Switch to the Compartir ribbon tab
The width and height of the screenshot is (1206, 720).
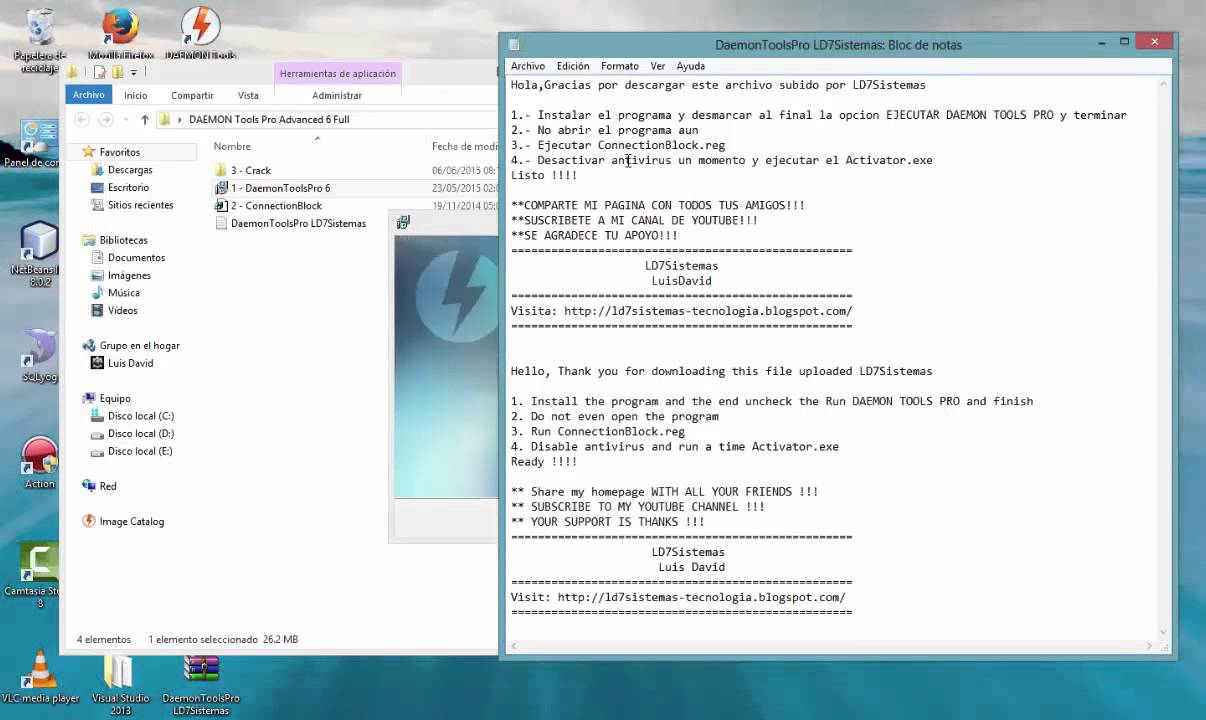click(192, 95)
